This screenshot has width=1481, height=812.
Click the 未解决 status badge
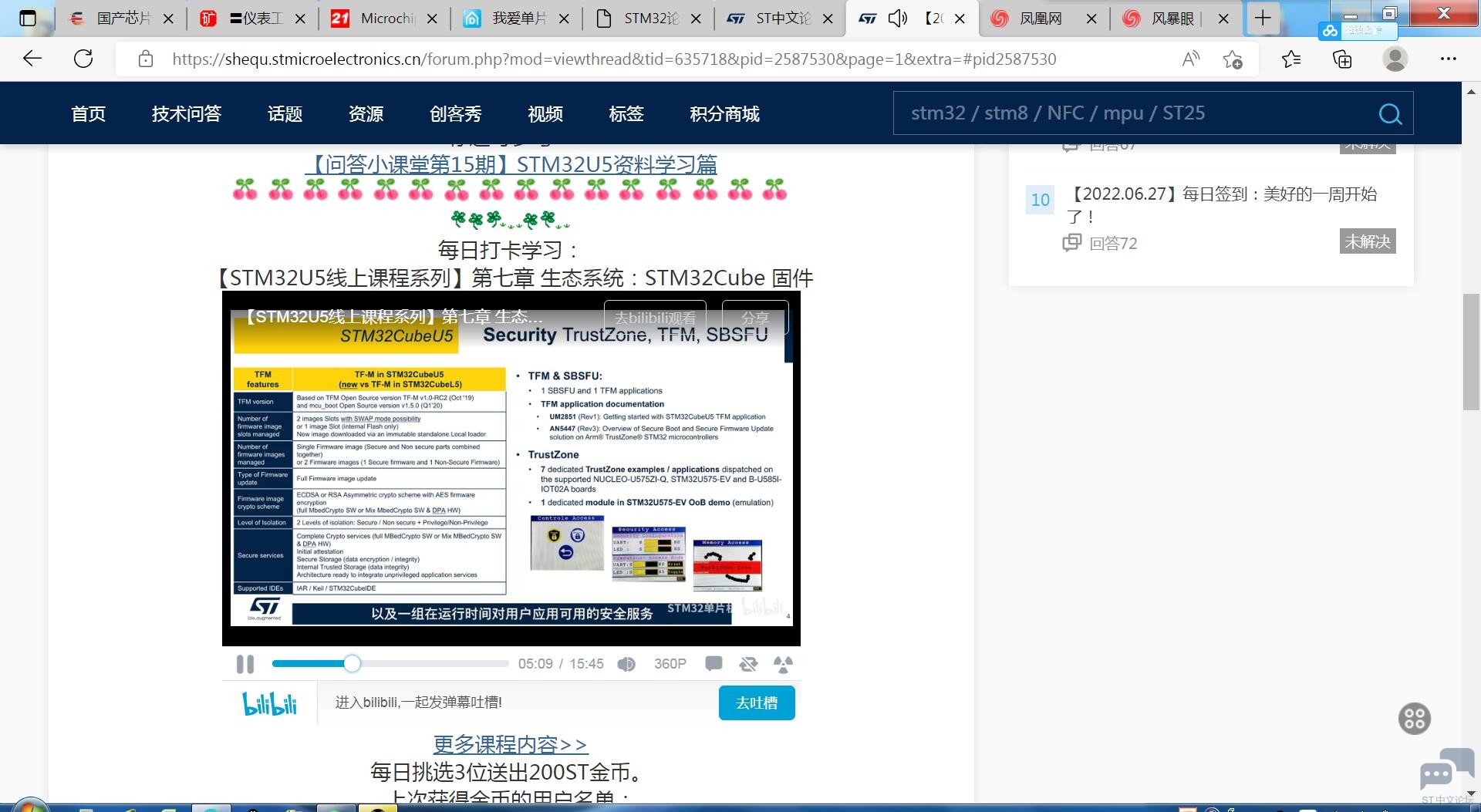(x=1368, y=241)
